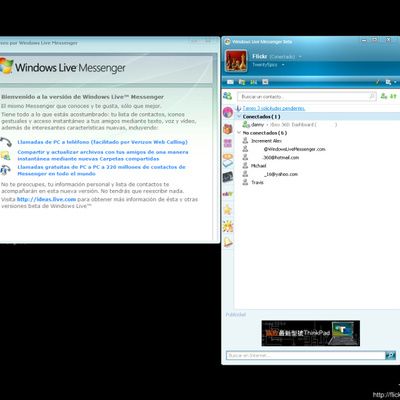Viewport: 400px width, 400px height.
Task: Collapse the Conectados (1) group
Action: coord(239,117)
